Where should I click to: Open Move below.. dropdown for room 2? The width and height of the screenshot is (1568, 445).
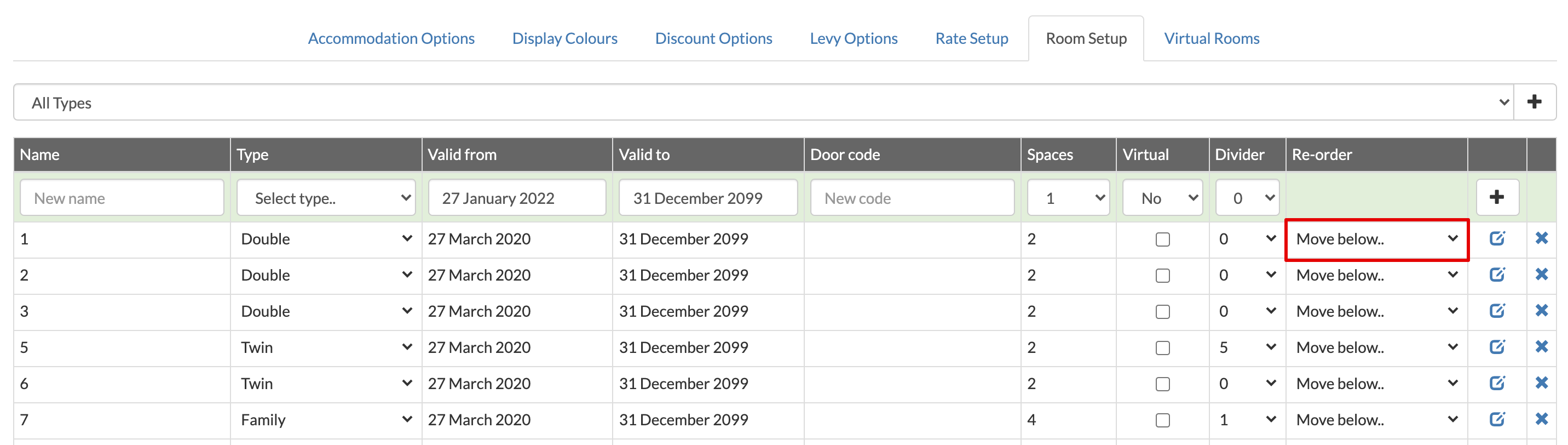pyautogui.click(x=1376, y=275)
